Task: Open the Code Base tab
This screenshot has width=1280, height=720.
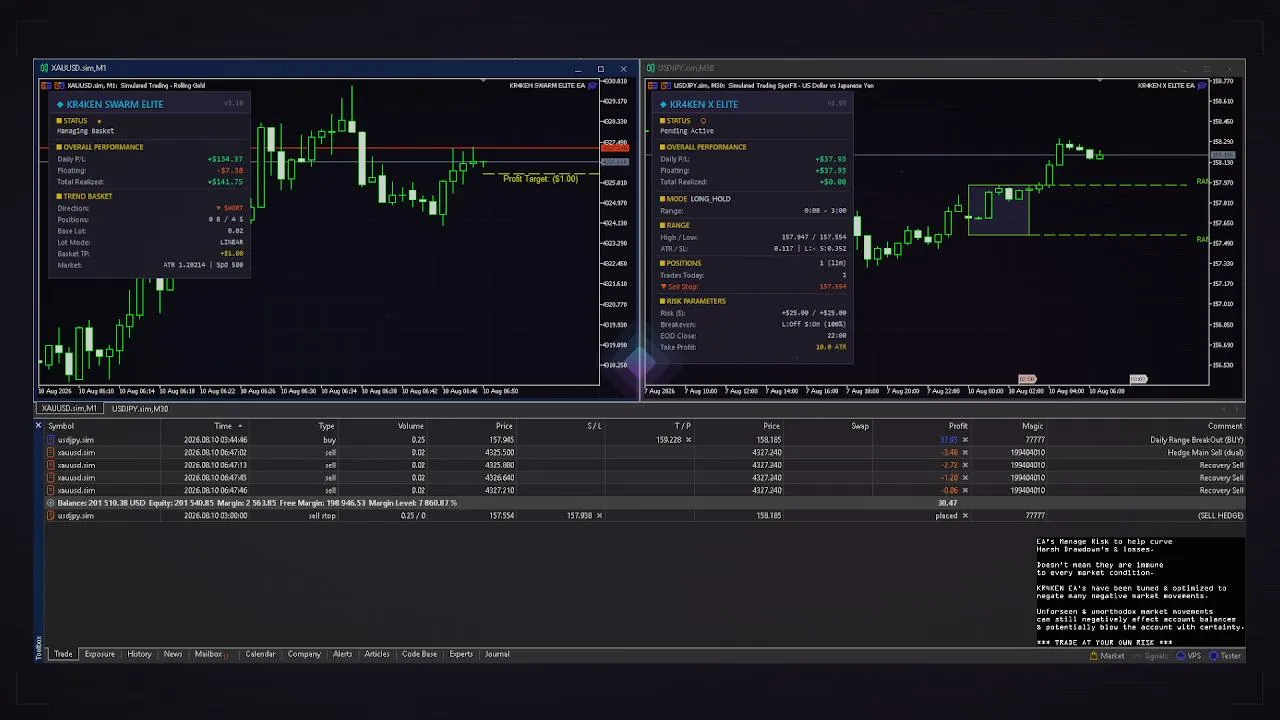Action: click(x=419, y=654)
